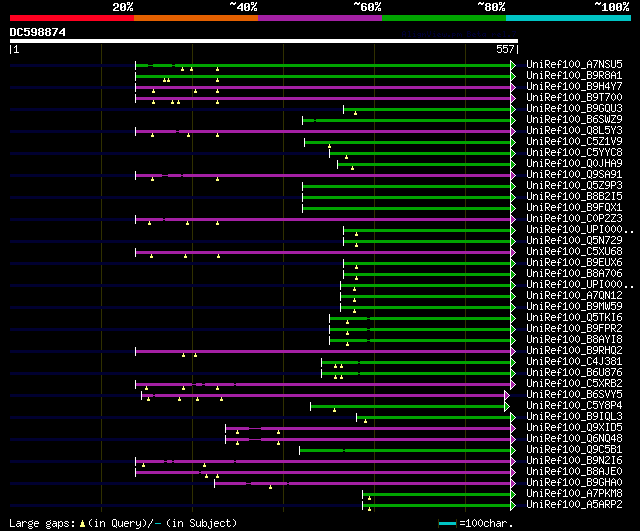640x531 pixels.
Task: Select the UniRef100_Q9XID5 label
Action: (574, 428)
